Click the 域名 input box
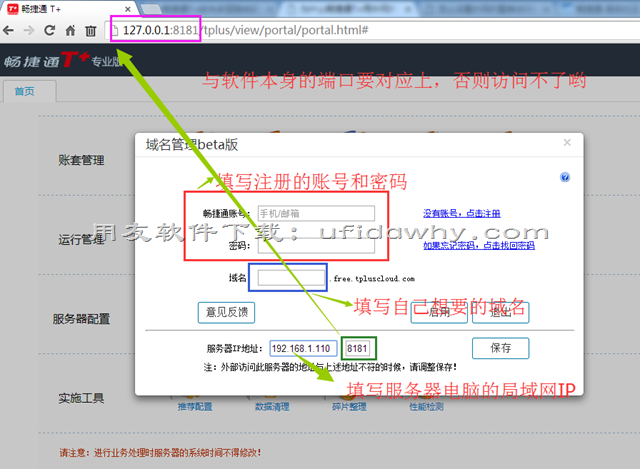The height and width of the screenshot is (469, 640). click(291, 278)
